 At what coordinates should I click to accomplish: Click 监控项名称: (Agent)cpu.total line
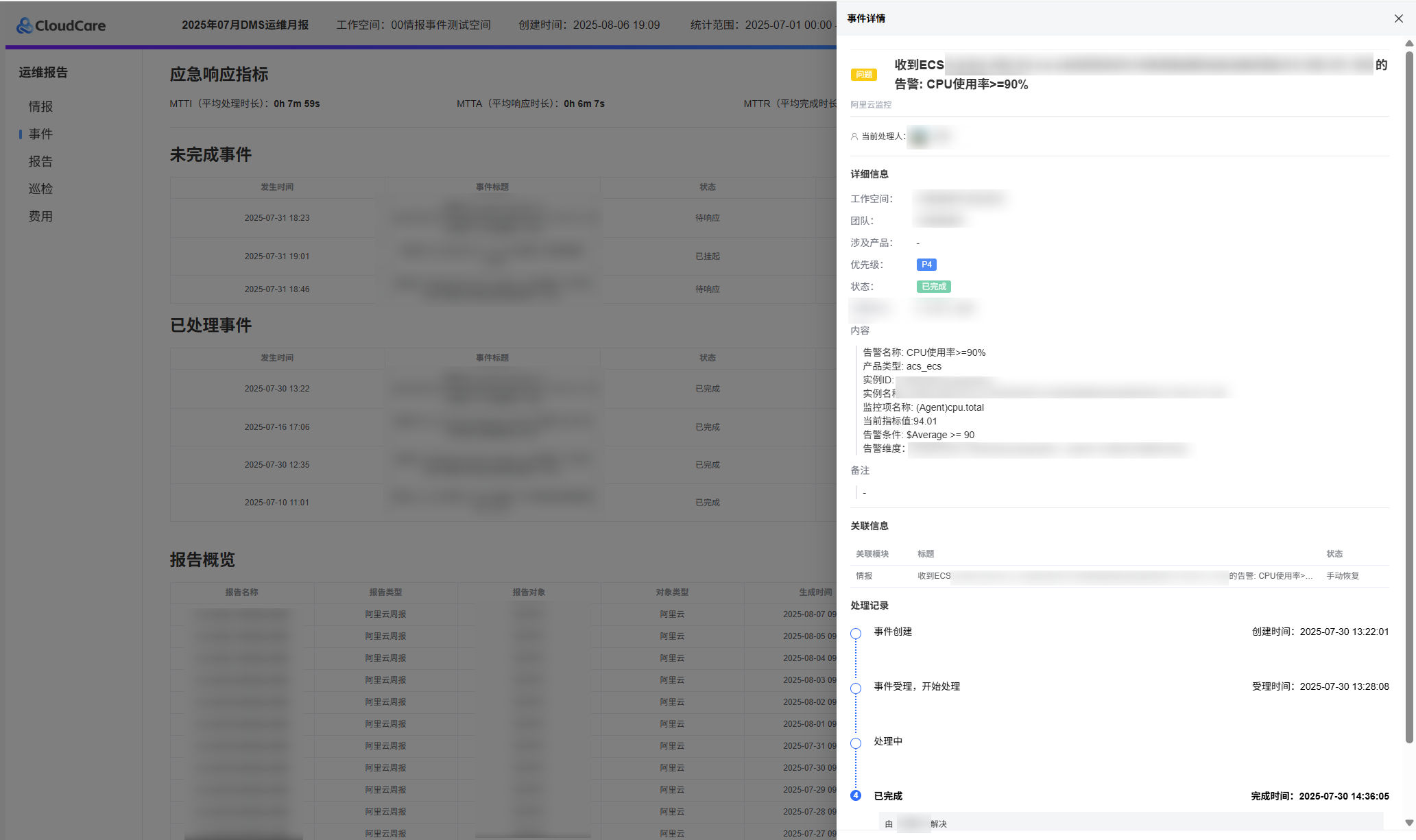pos(923,407)
